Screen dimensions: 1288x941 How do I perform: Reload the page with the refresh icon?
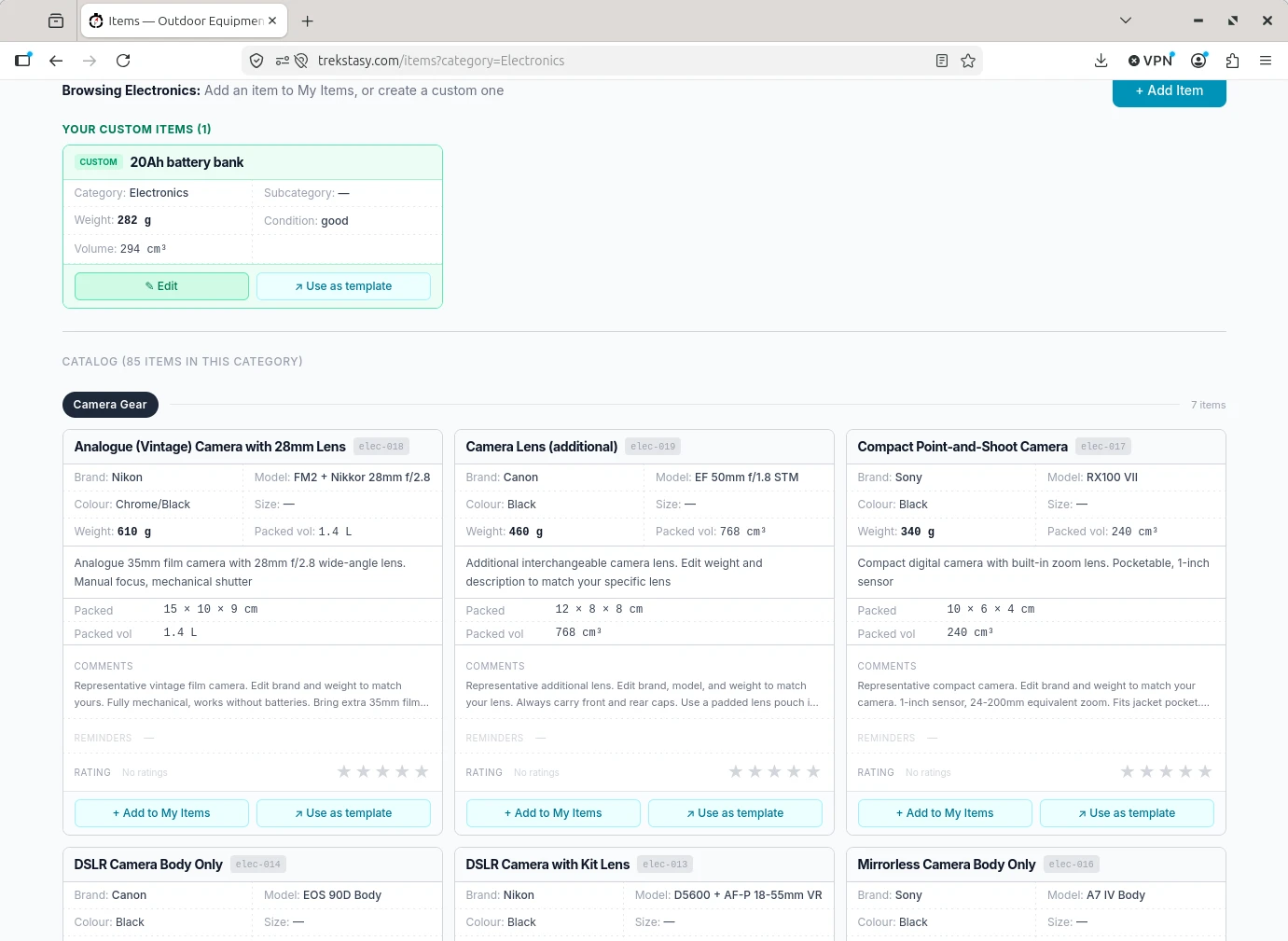[123, 61]
